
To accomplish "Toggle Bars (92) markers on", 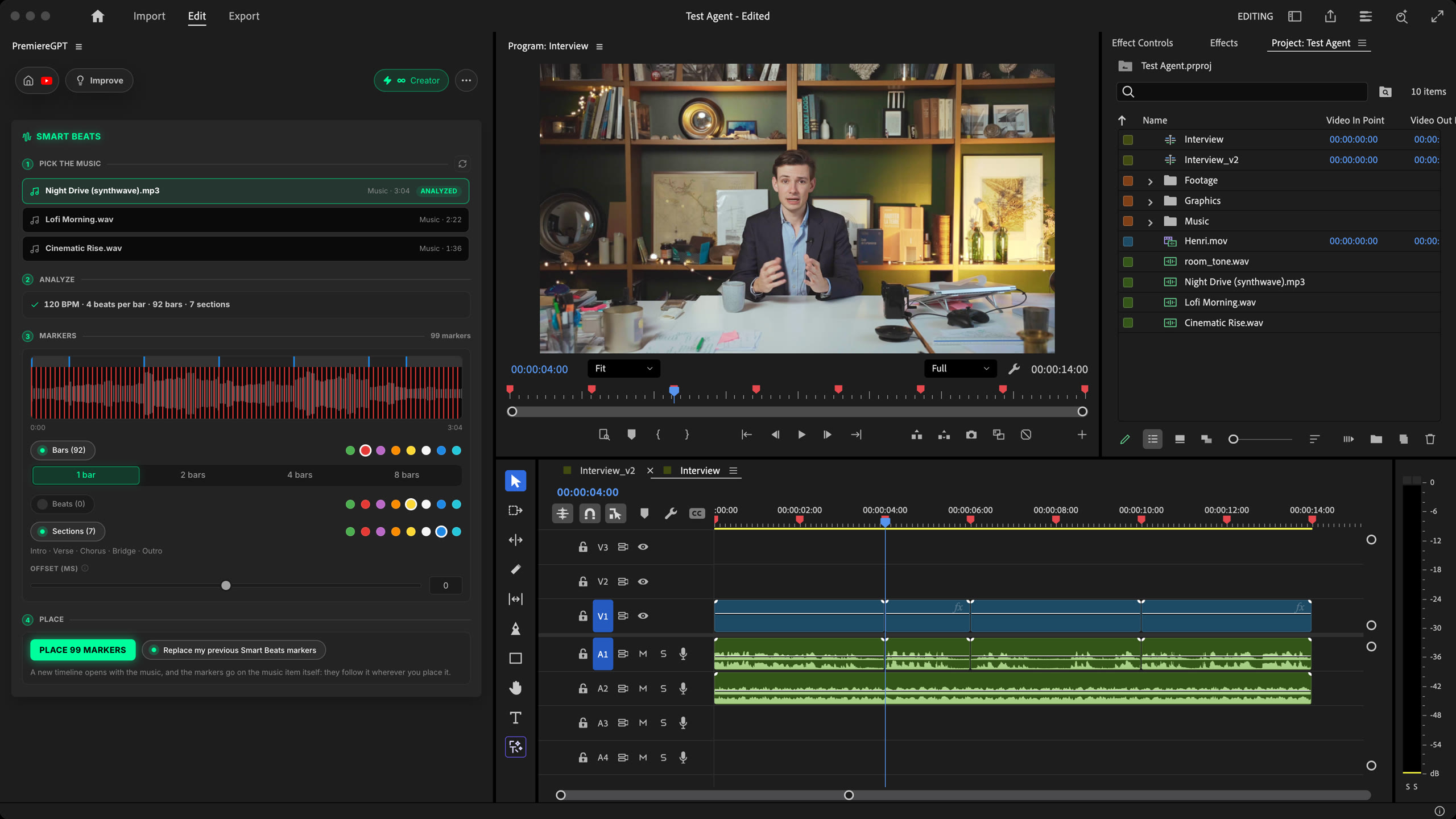I will click(x=63, y=450).
